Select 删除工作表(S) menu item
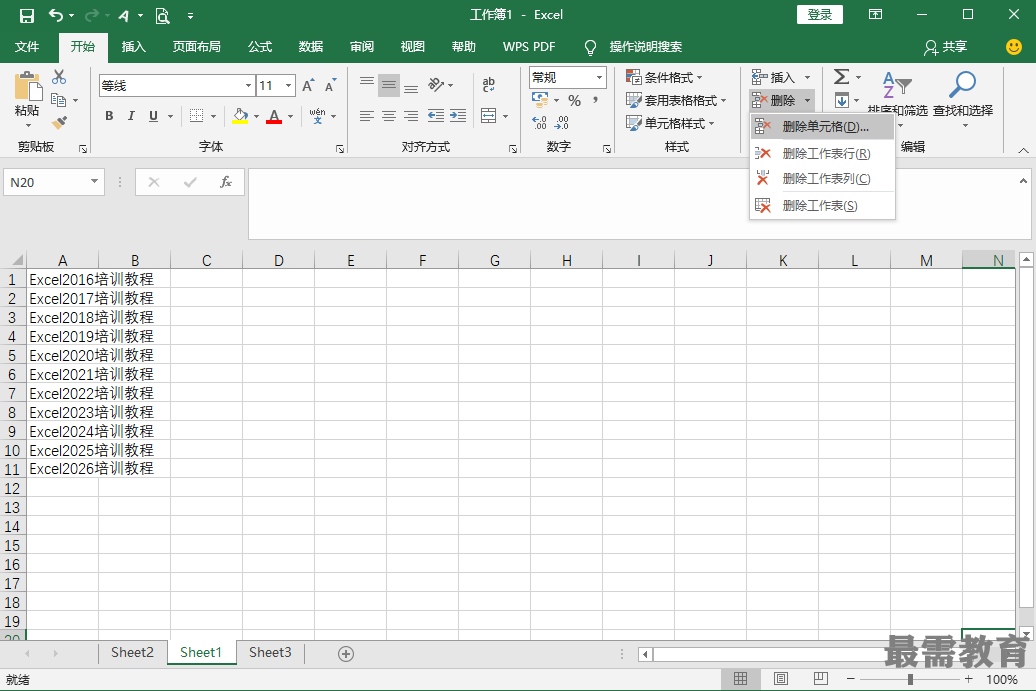Screen dimensions: 1036x691 point(823,206)
